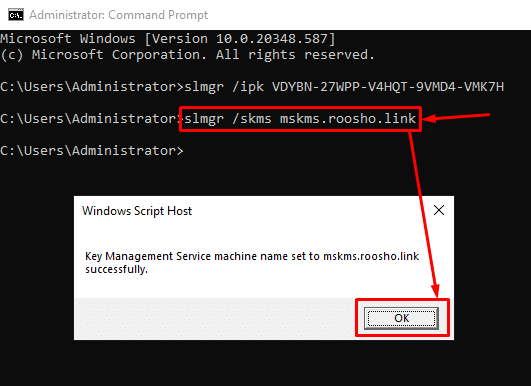Screen dimensions: 531x386
Task: Click the 'Administrator: Command Prompt' window title
Action: coord(119,15)
